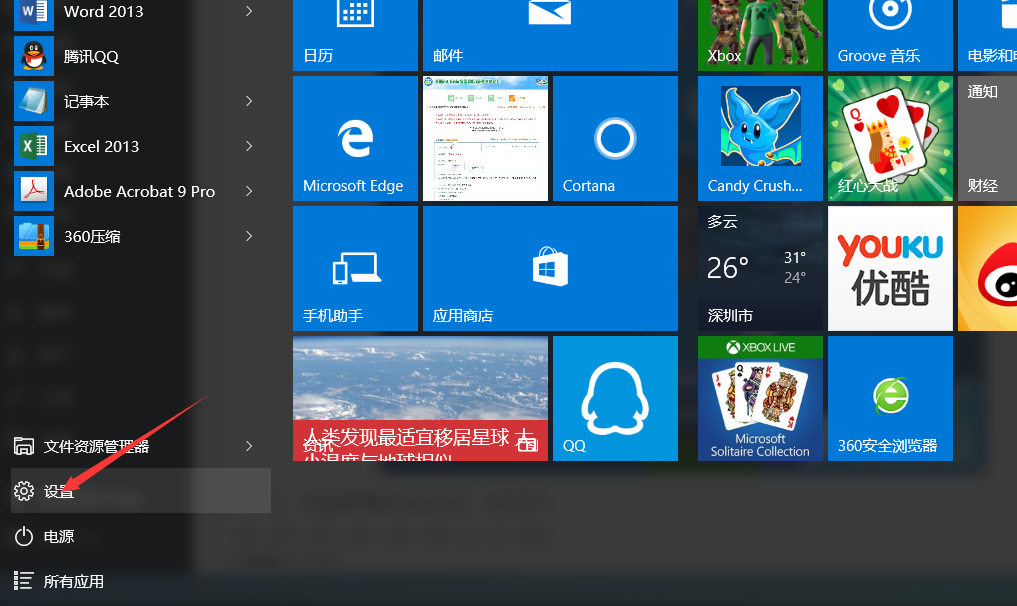Image resolution: width=1017 pixels, height=606 pixels.
Task: Expand the 记事本 jump list arrow
Action: pyautogui.click(x=249, y=101)
